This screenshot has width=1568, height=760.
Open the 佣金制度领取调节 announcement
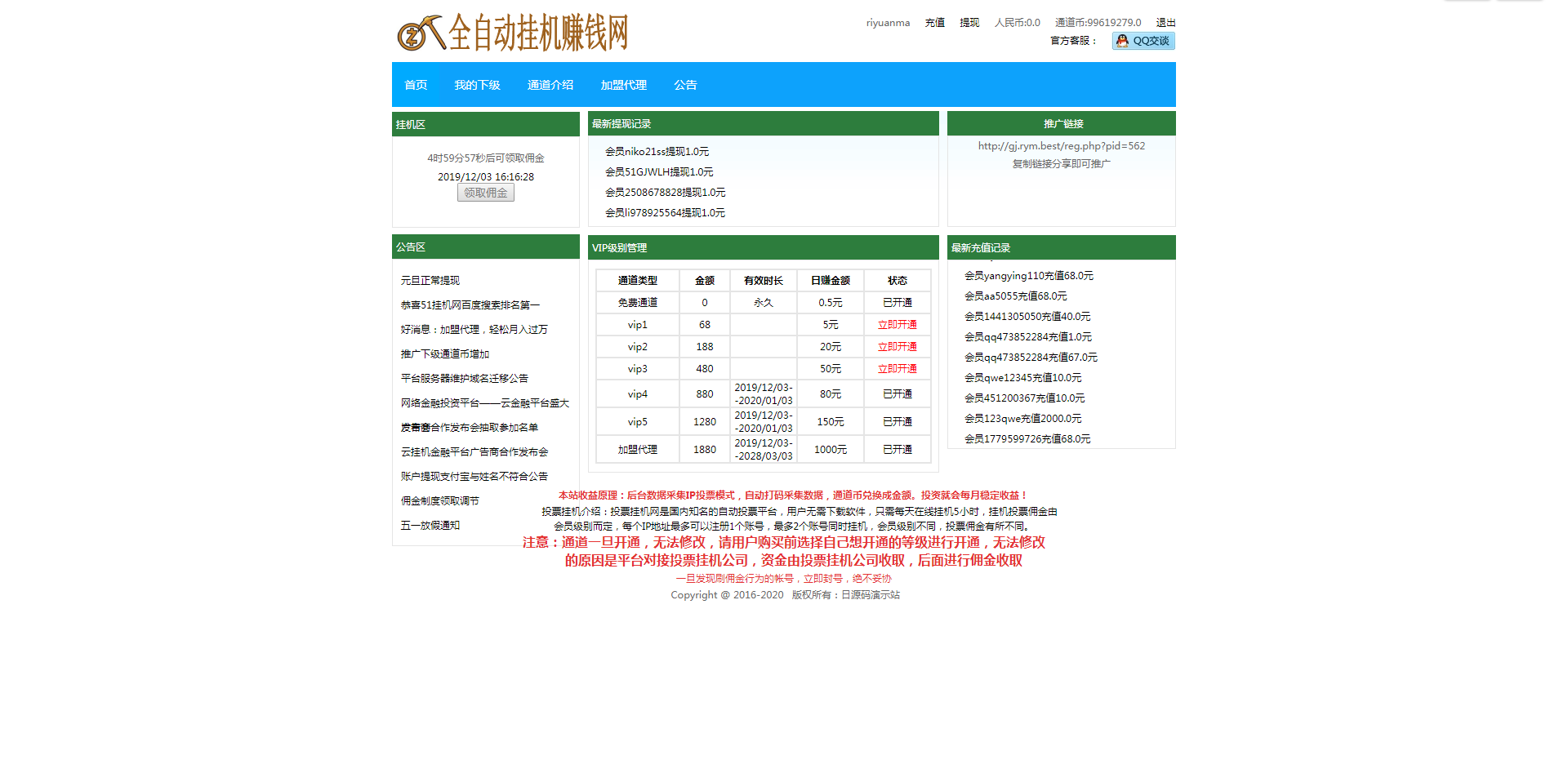[439, 500]
